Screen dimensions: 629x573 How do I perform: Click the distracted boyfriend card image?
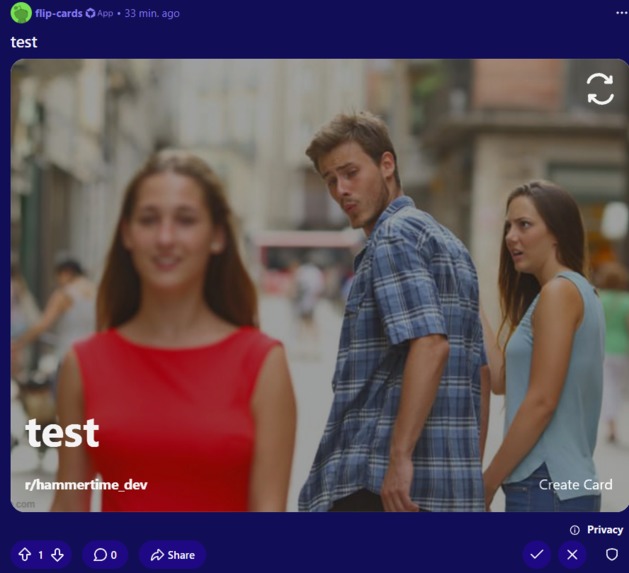click(319, 285)
